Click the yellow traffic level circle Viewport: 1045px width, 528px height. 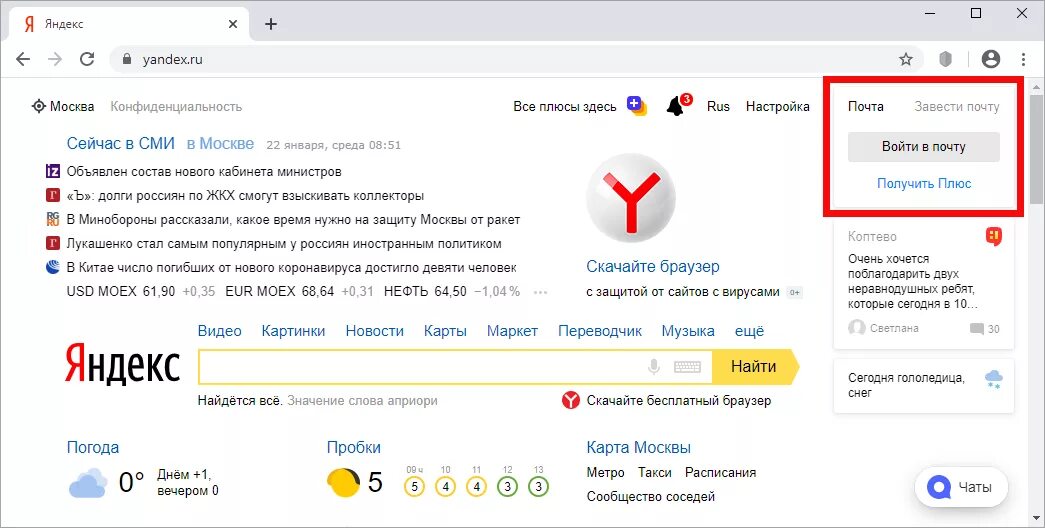pyautogui.click(x=344, y=483)
